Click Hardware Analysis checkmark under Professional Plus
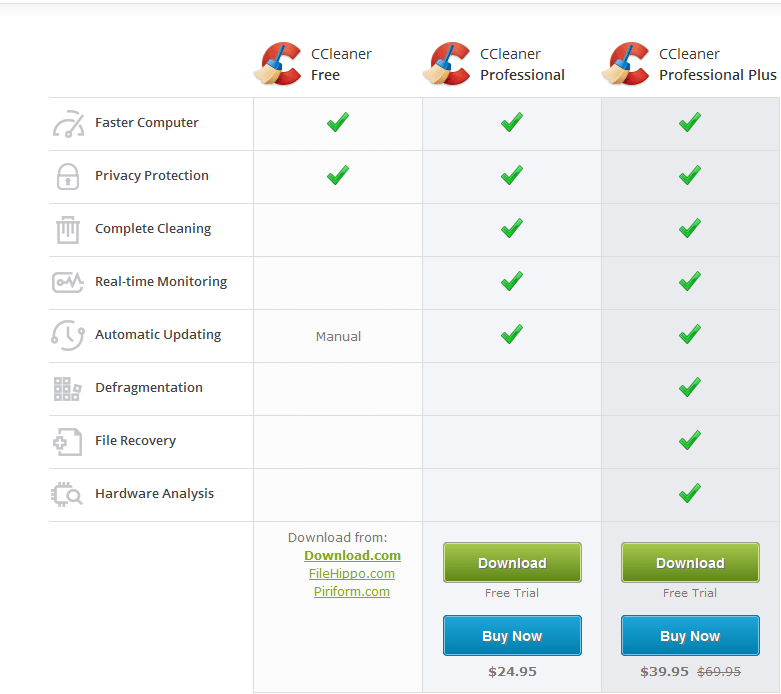781x694 pixels. tap(690, 493)
